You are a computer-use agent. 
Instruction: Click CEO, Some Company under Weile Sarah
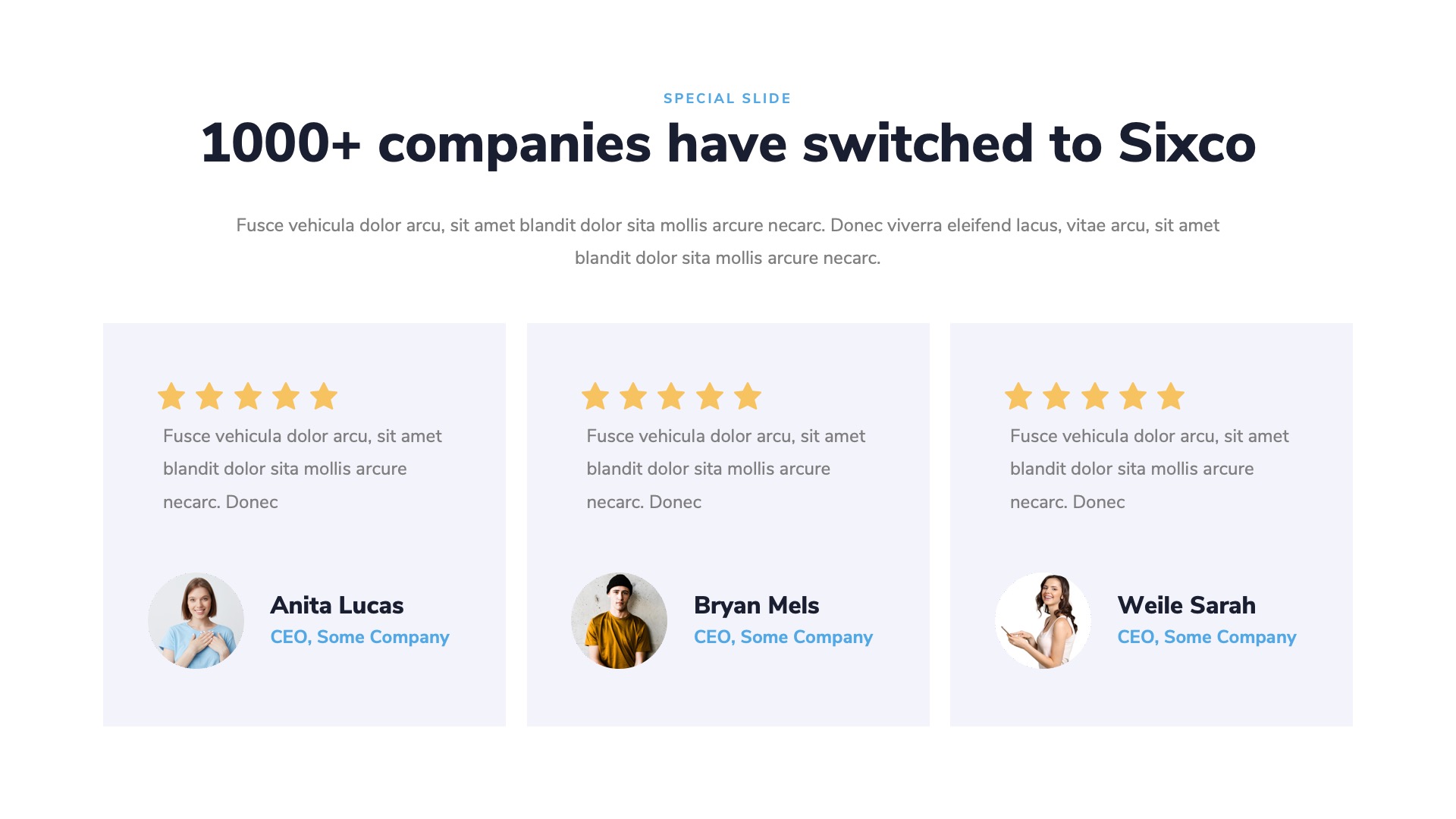point(1207,637)
